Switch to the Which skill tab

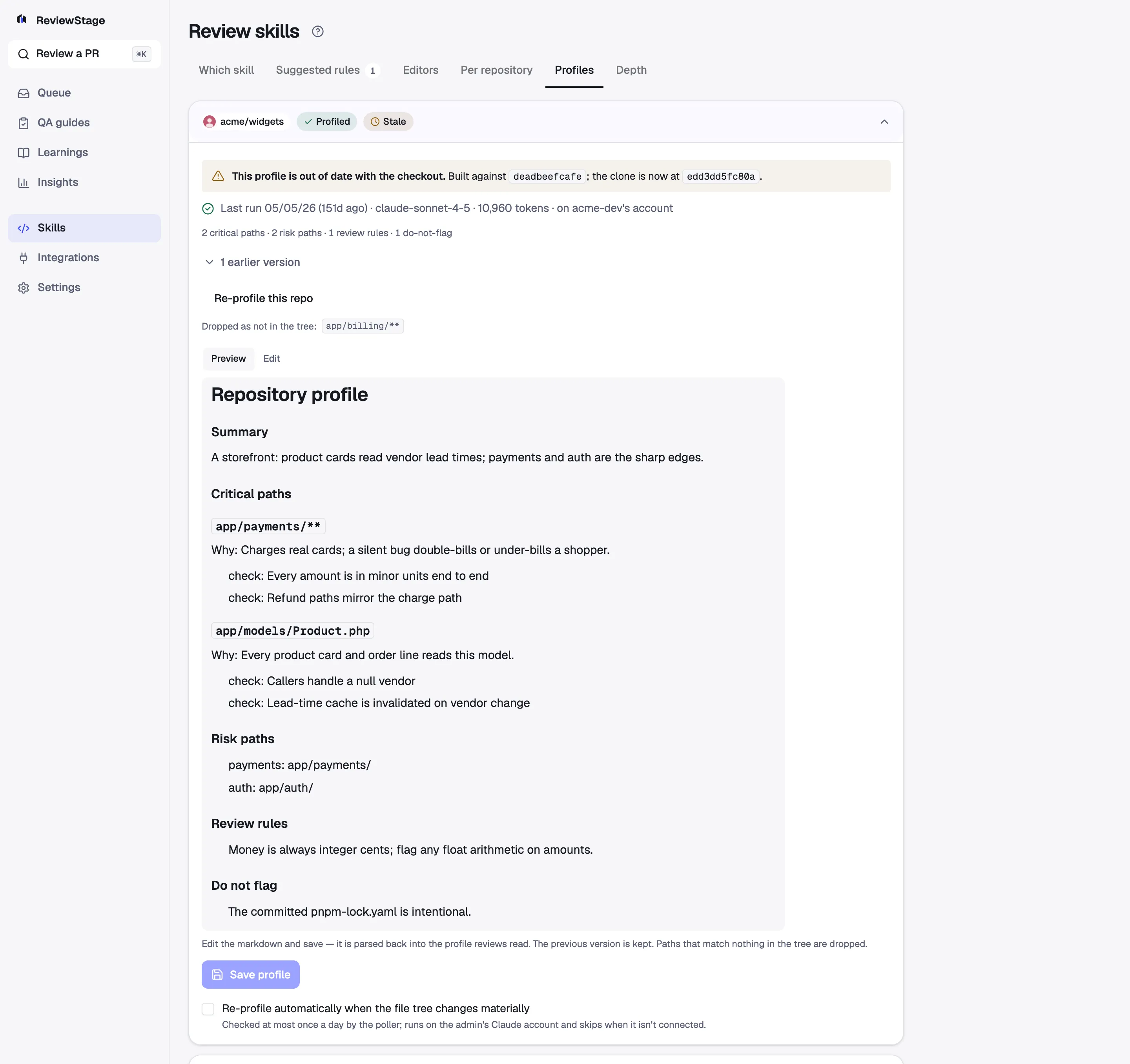tap(226, 70)
